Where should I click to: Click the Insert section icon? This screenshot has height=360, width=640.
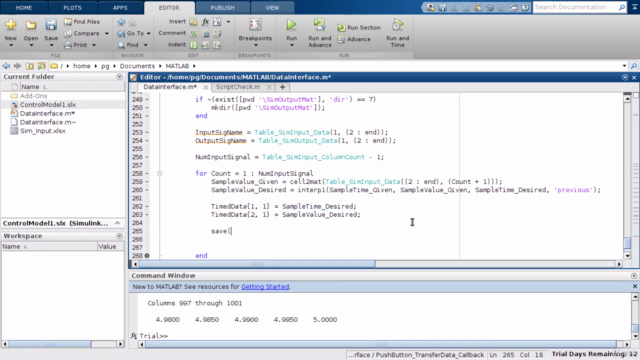point(193,22)
